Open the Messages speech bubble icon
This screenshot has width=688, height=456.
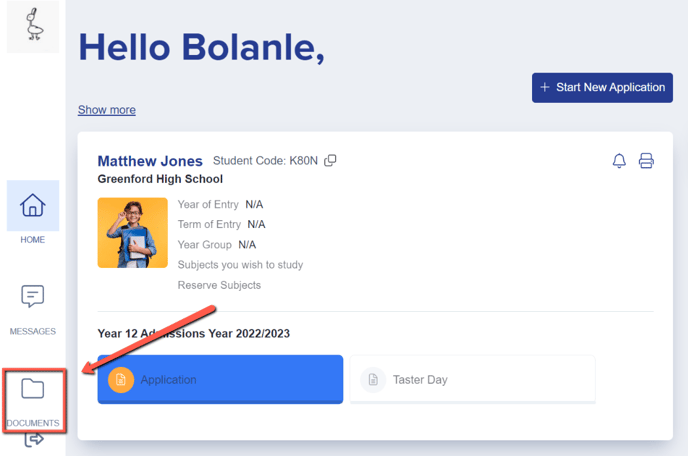tap(33, 296)
